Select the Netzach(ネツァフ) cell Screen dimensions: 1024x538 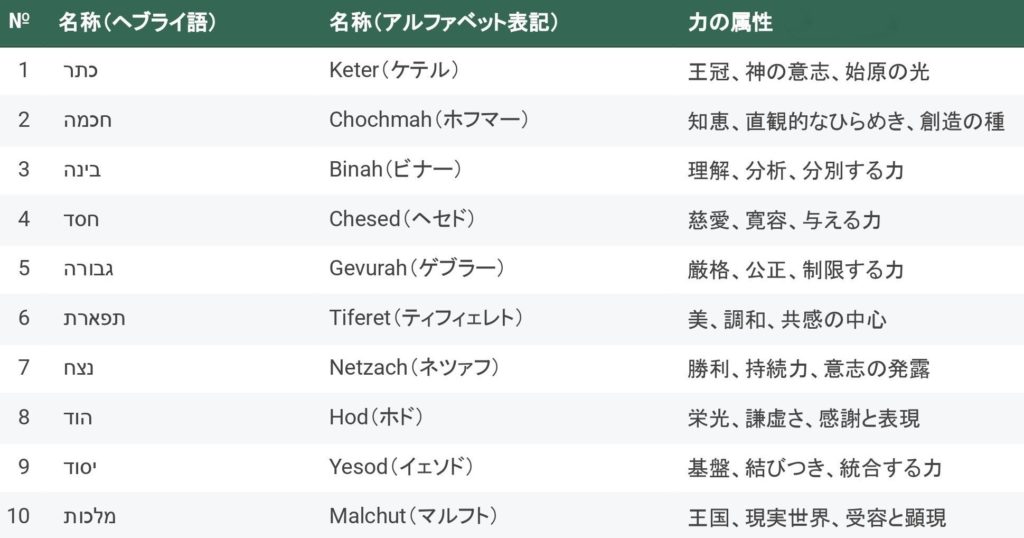point(414,369)
